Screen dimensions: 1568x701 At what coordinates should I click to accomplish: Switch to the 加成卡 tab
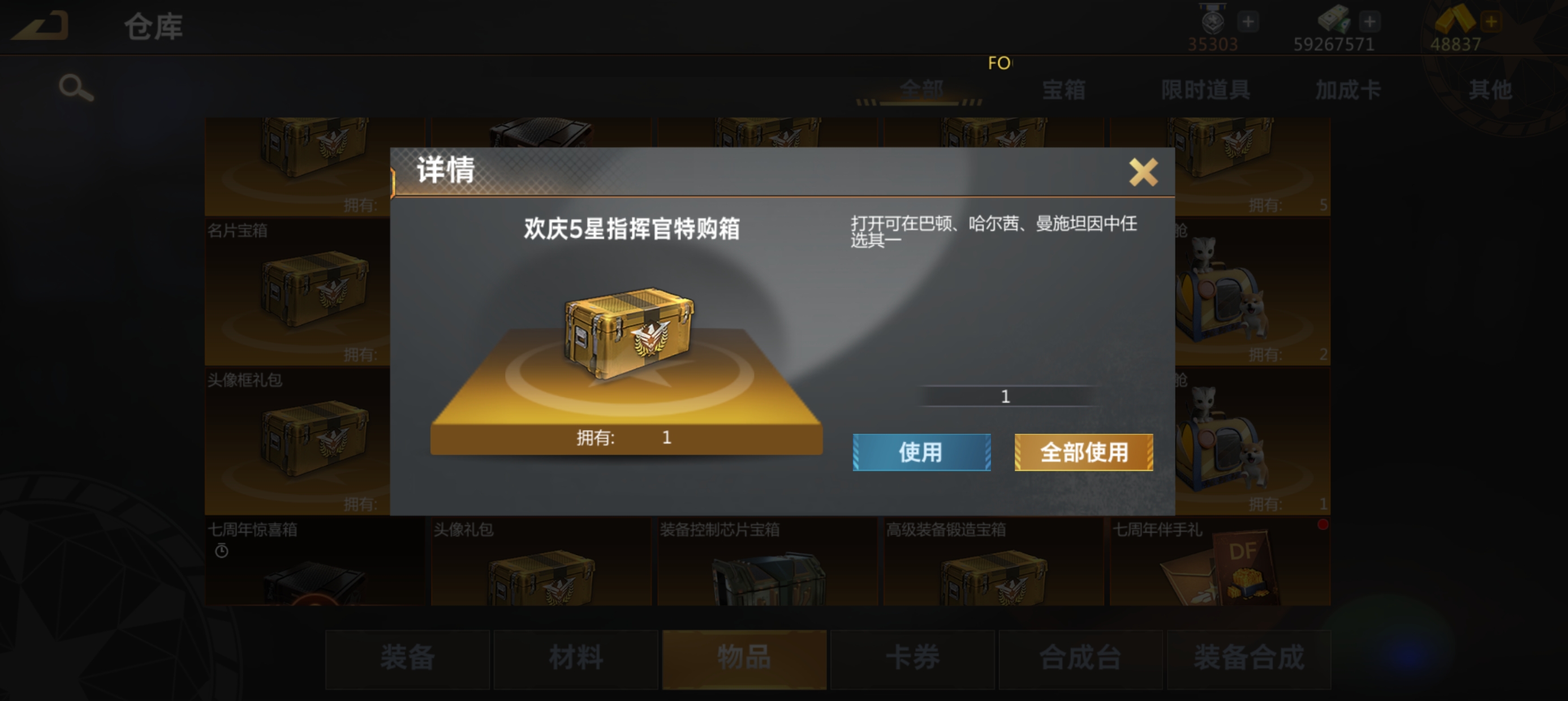pos(1347,90)
